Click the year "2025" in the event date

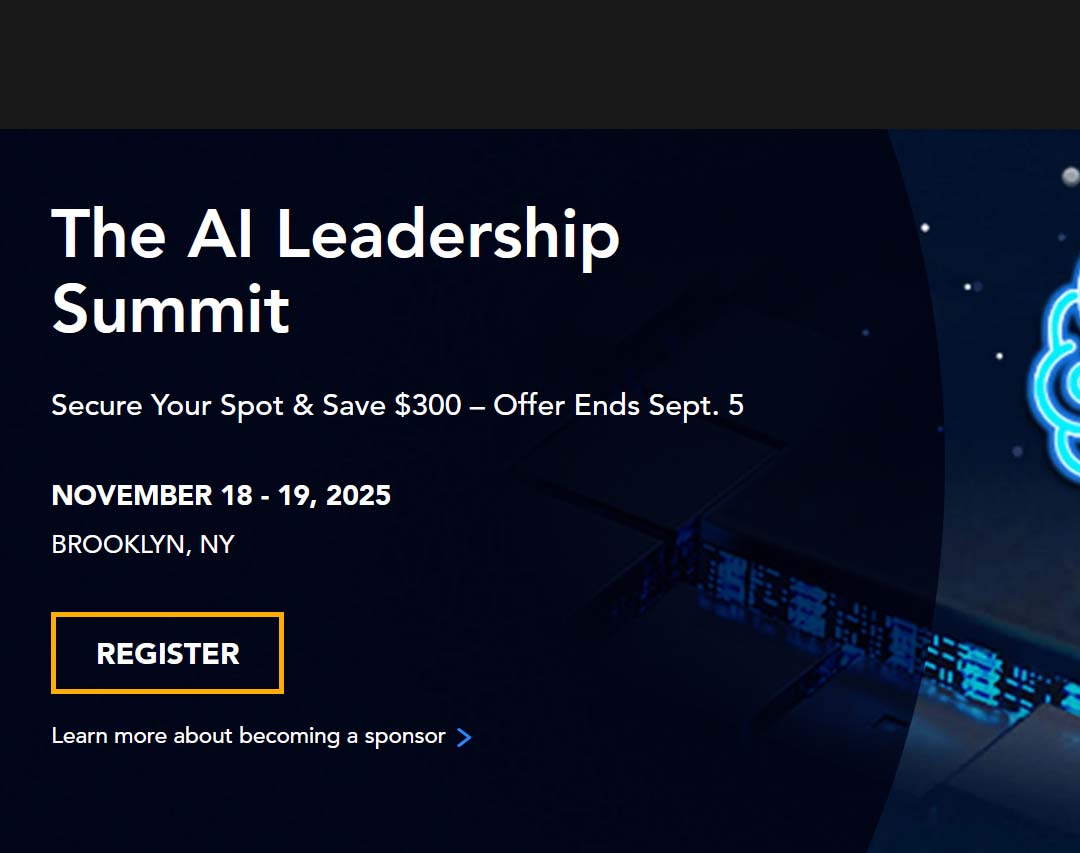357,495
